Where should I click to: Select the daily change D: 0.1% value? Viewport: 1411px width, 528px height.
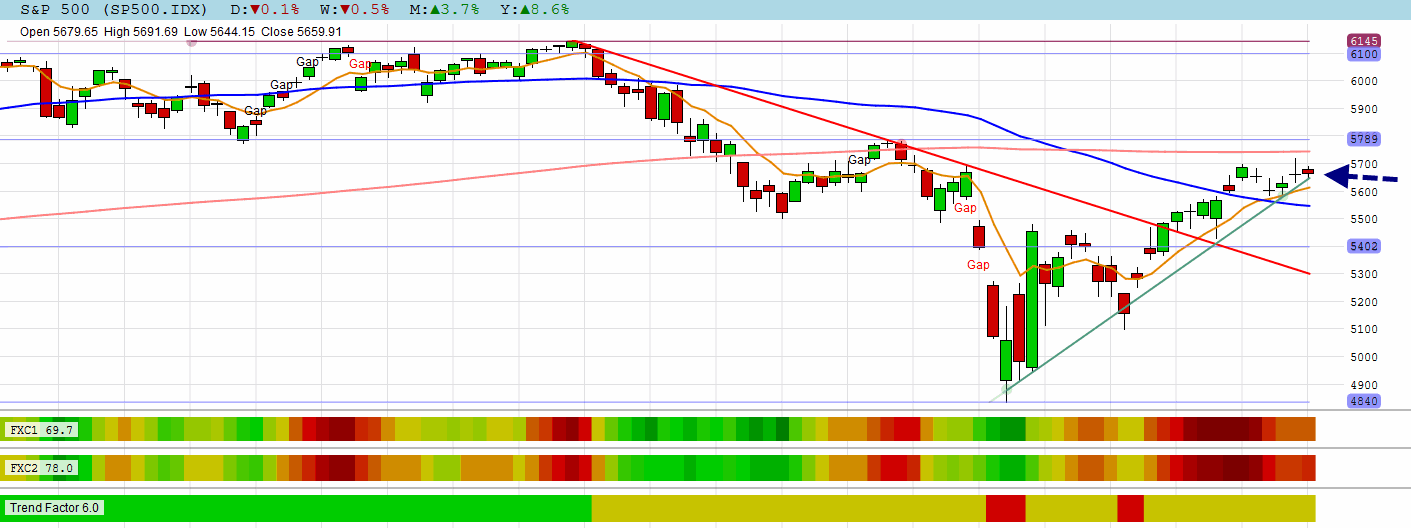267,9
